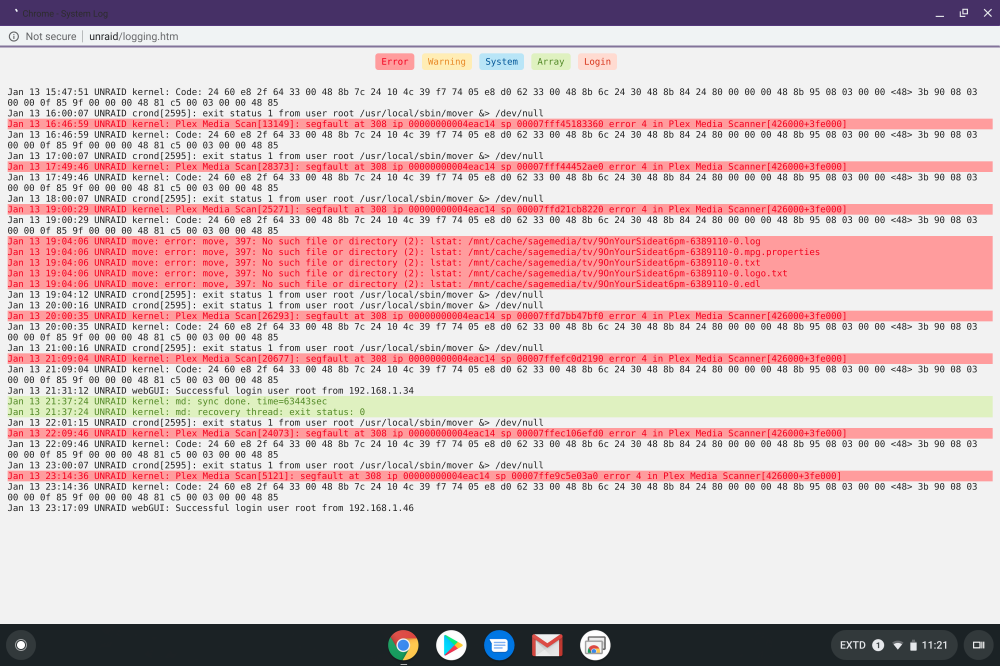Viewport: 1000px width, 666px height.
Task: Open the 11:21 clock status tray
Action: [x=934, y=646]
